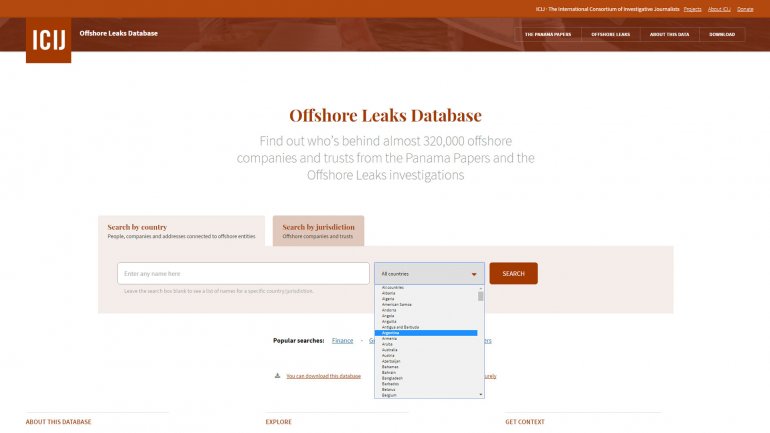Open The Panama Papers menu item

pos(548,34)
